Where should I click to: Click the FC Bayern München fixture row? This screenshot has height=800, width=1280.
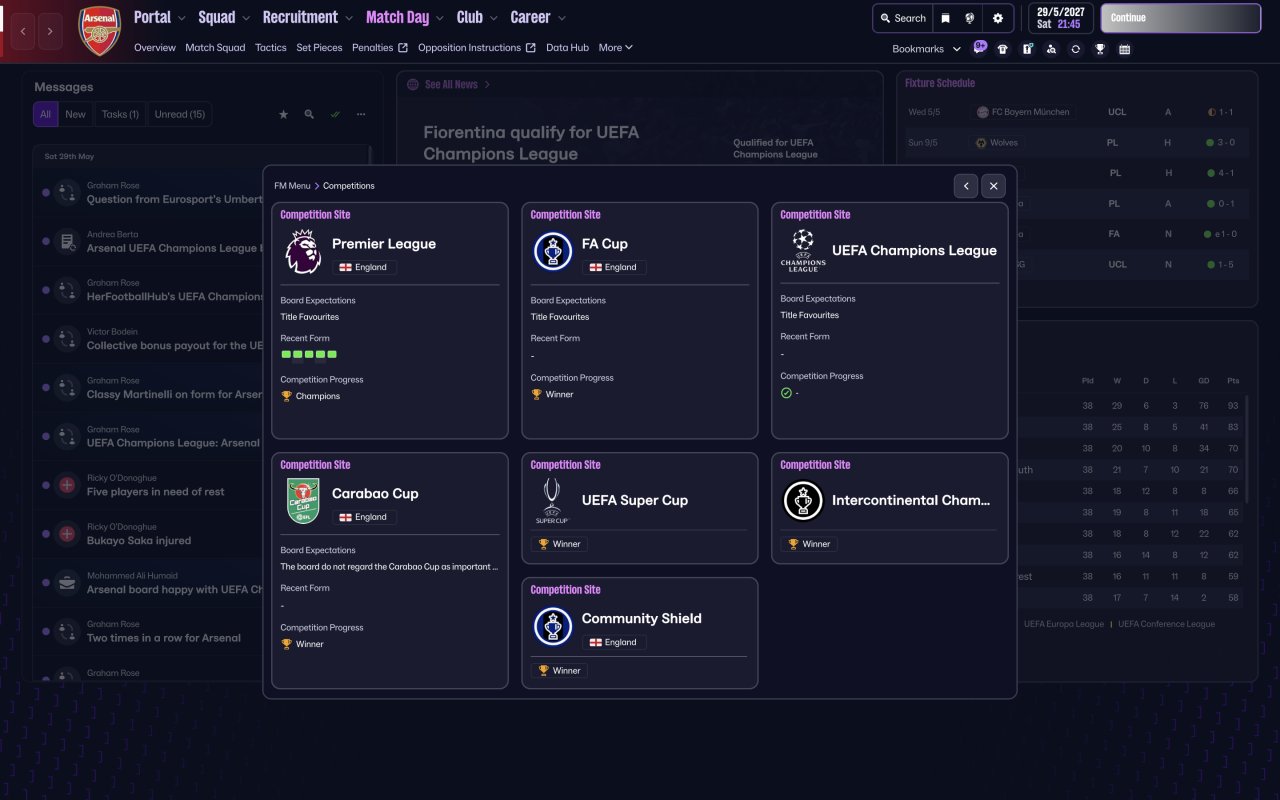[x=1076, y=112]
